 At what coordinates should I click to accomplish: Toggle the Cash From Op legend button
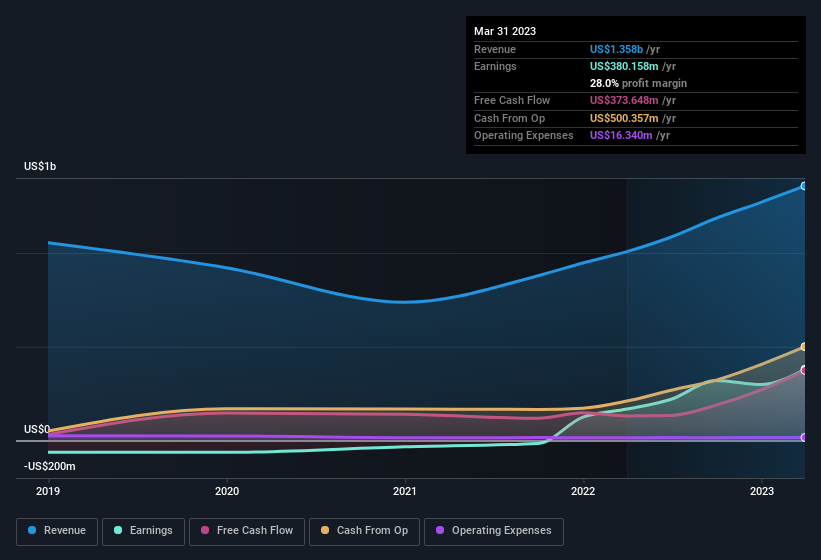[x=364, y=531]
